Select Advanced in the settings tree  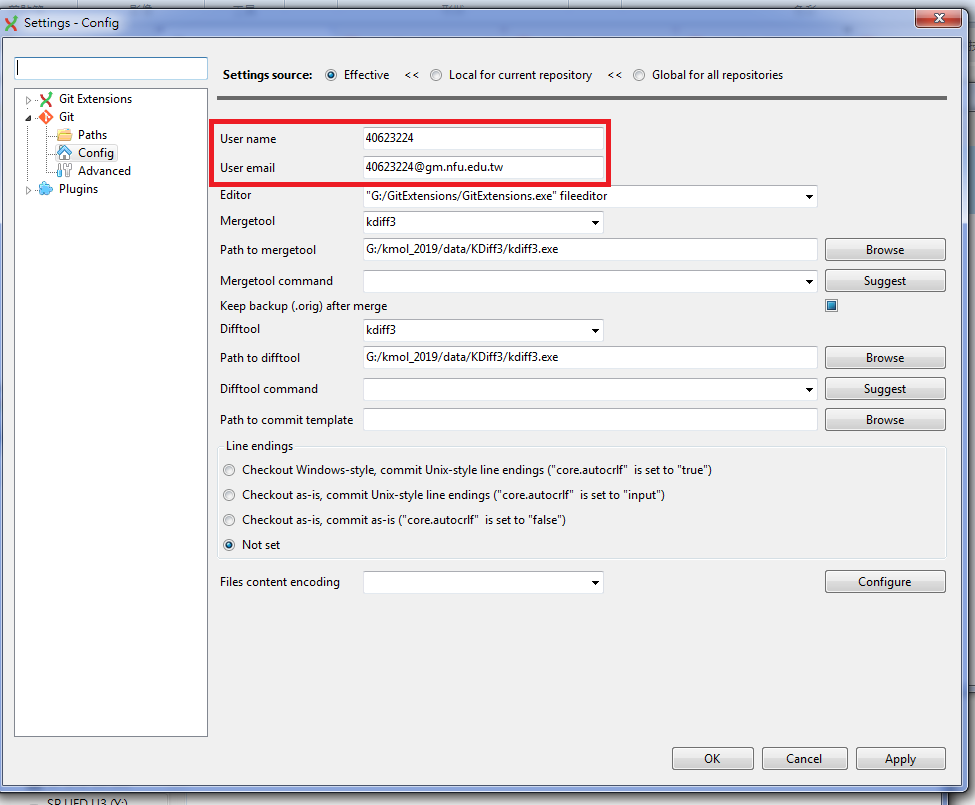pos(104,171)
